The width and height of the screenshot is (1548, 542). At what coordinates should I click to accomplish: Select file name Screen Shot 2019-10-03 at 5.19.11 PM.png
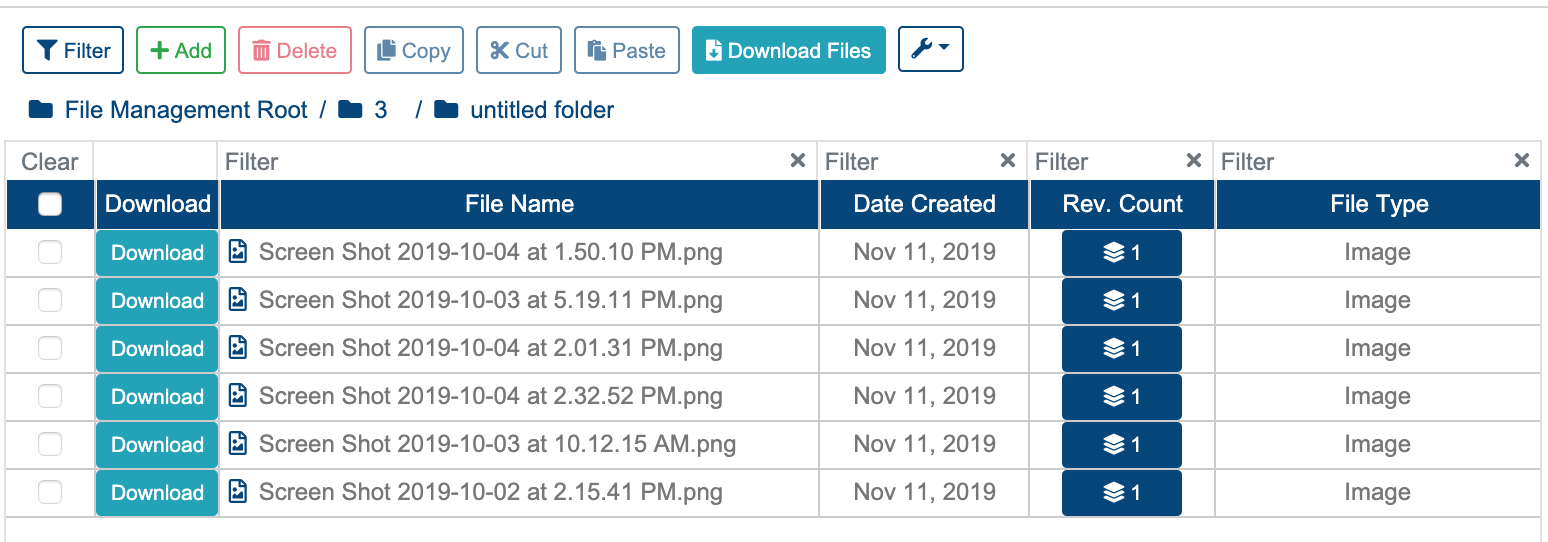click(x=491, y=300)
